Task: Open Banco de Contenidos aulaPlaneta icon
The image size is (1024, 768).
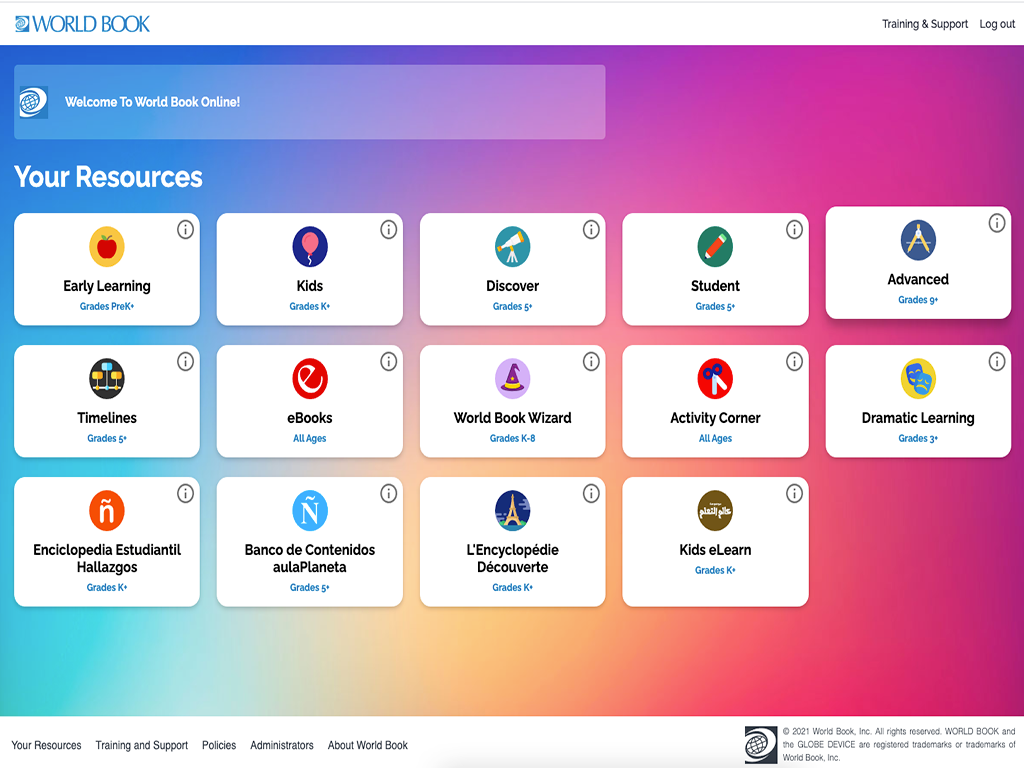Action: click(310, 511)
